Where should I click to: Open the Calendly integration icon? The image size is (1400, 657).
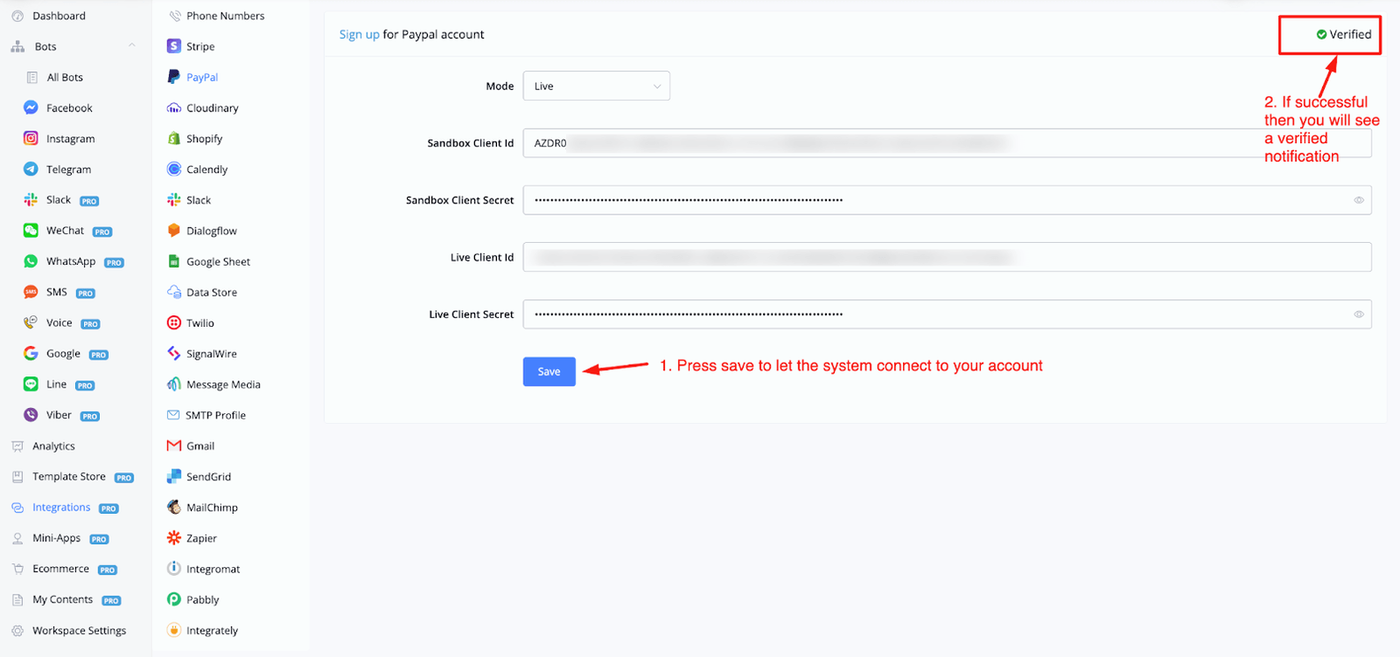click(174, 170)
